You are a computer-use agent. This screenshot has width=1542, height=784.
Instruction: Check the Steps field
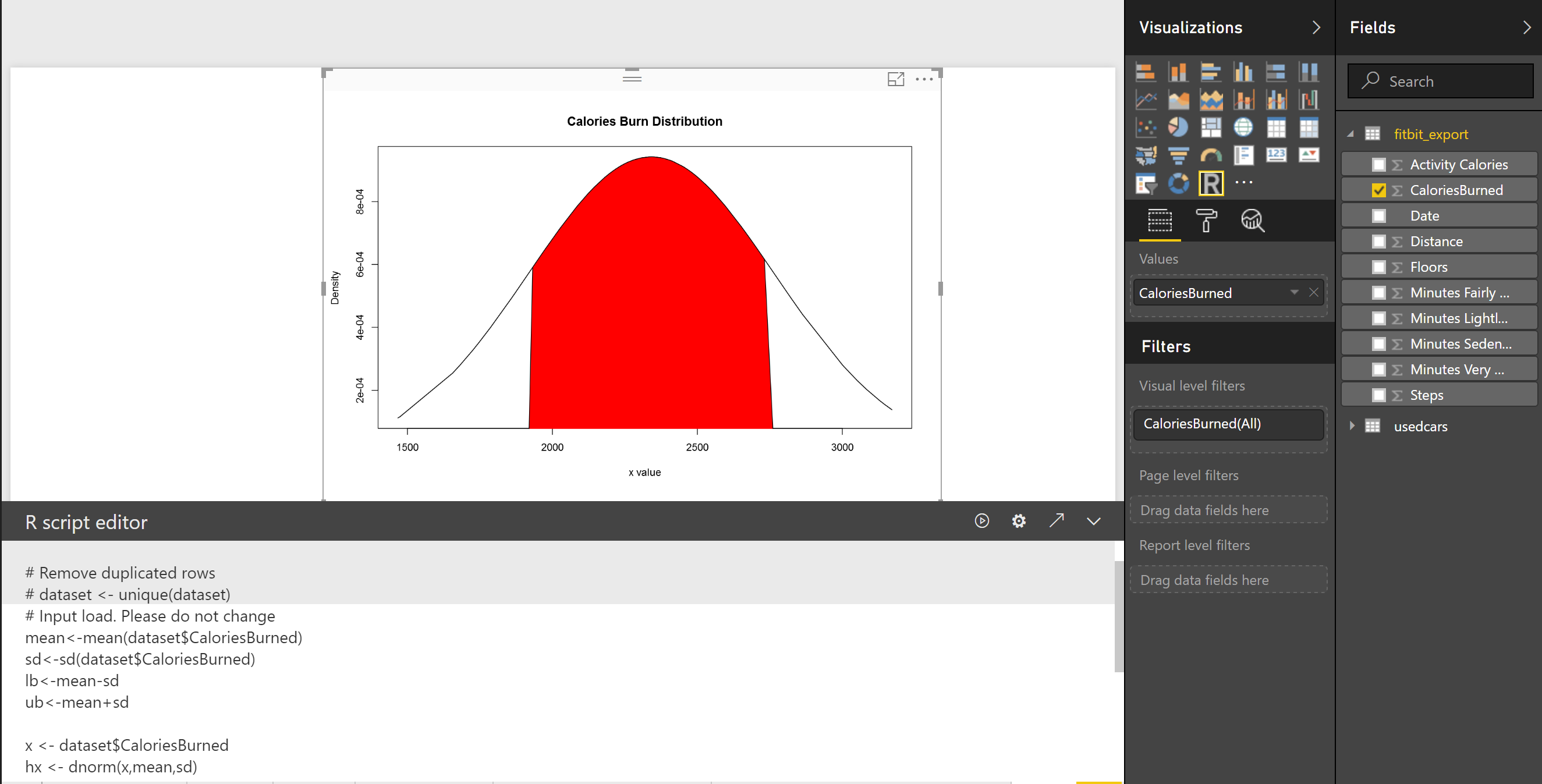coord(1378,395)
